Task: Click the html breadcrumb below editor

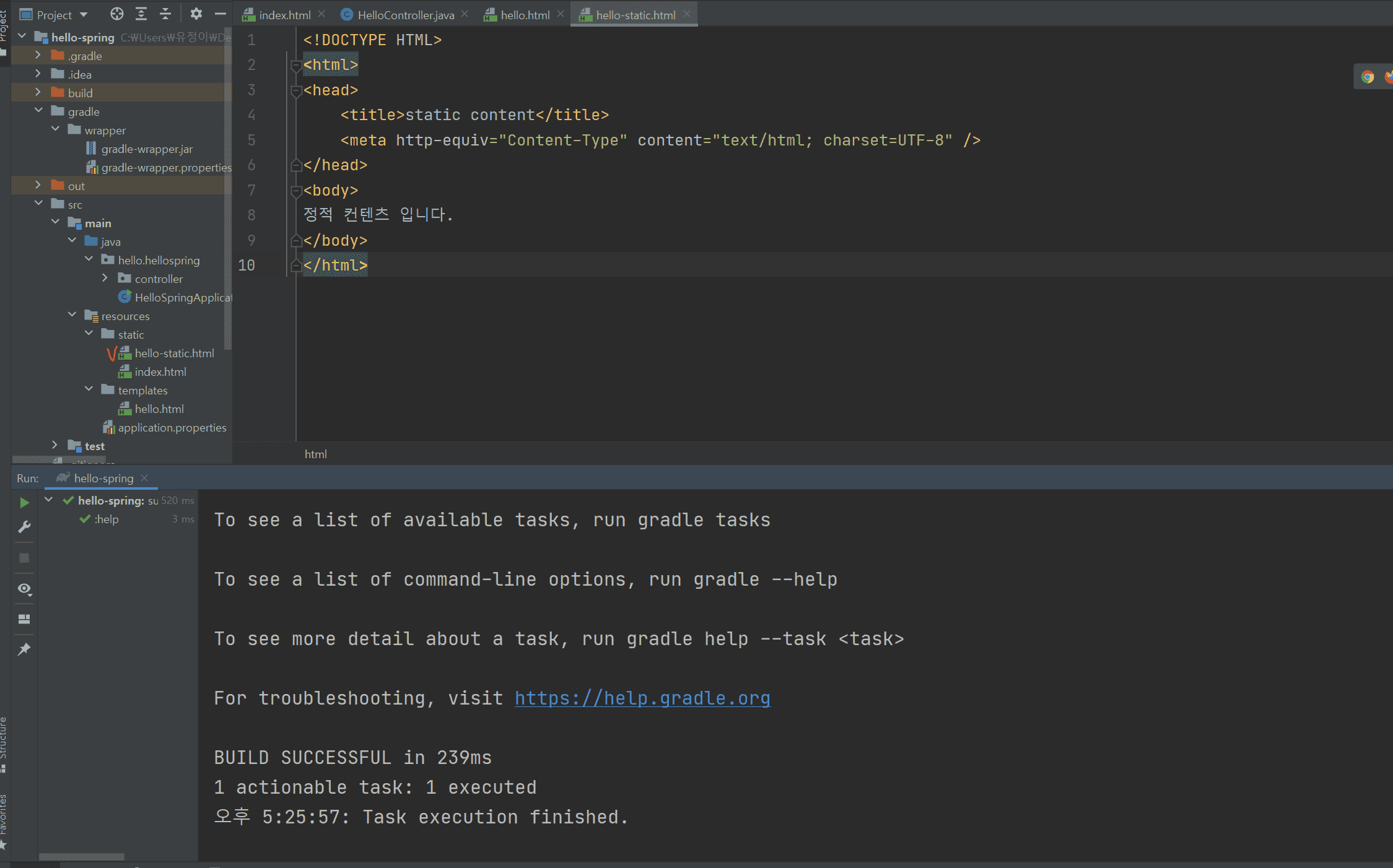Action: click(x=315, y=454)
